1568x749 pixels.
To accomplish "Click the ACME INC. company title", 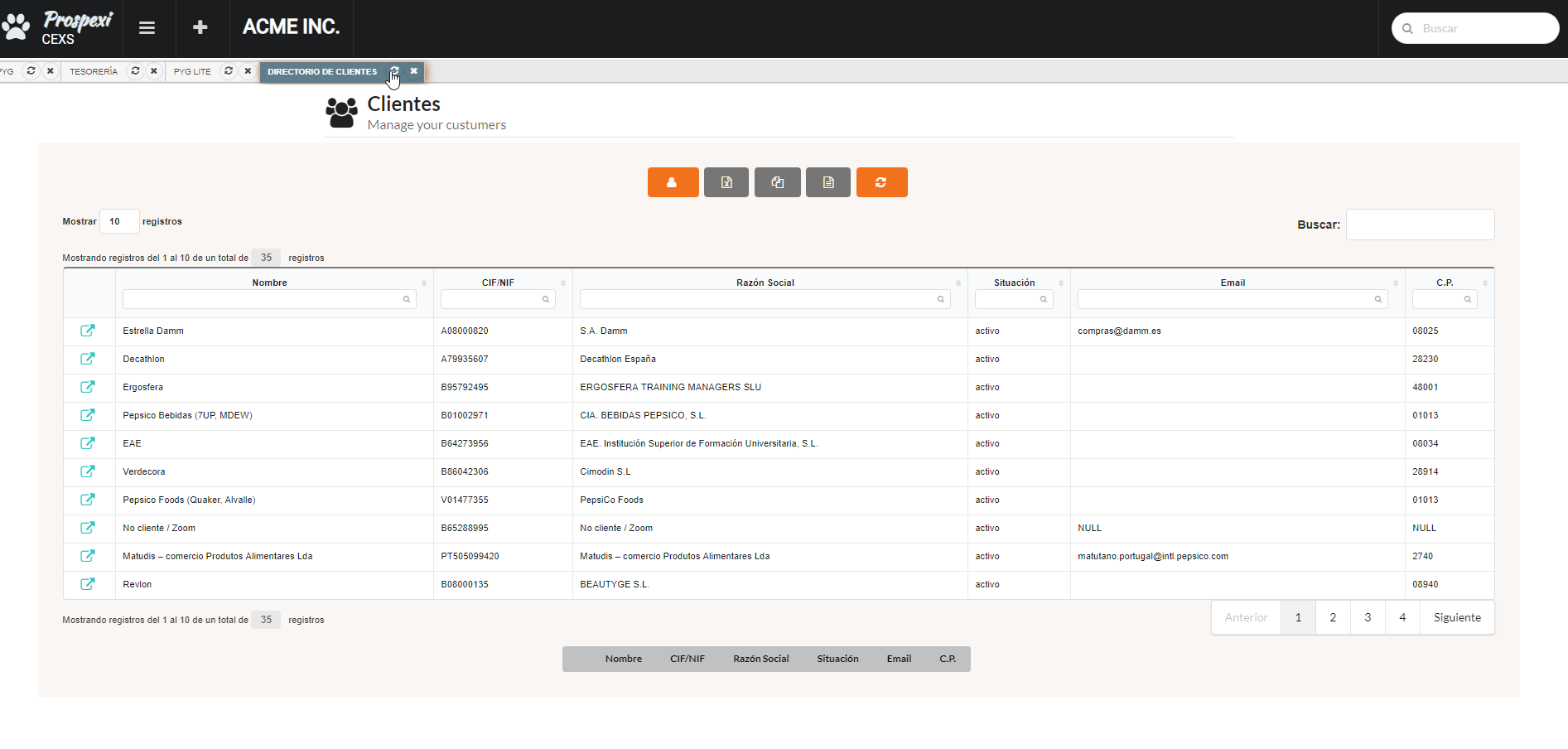I will click(x=291, y=27).
